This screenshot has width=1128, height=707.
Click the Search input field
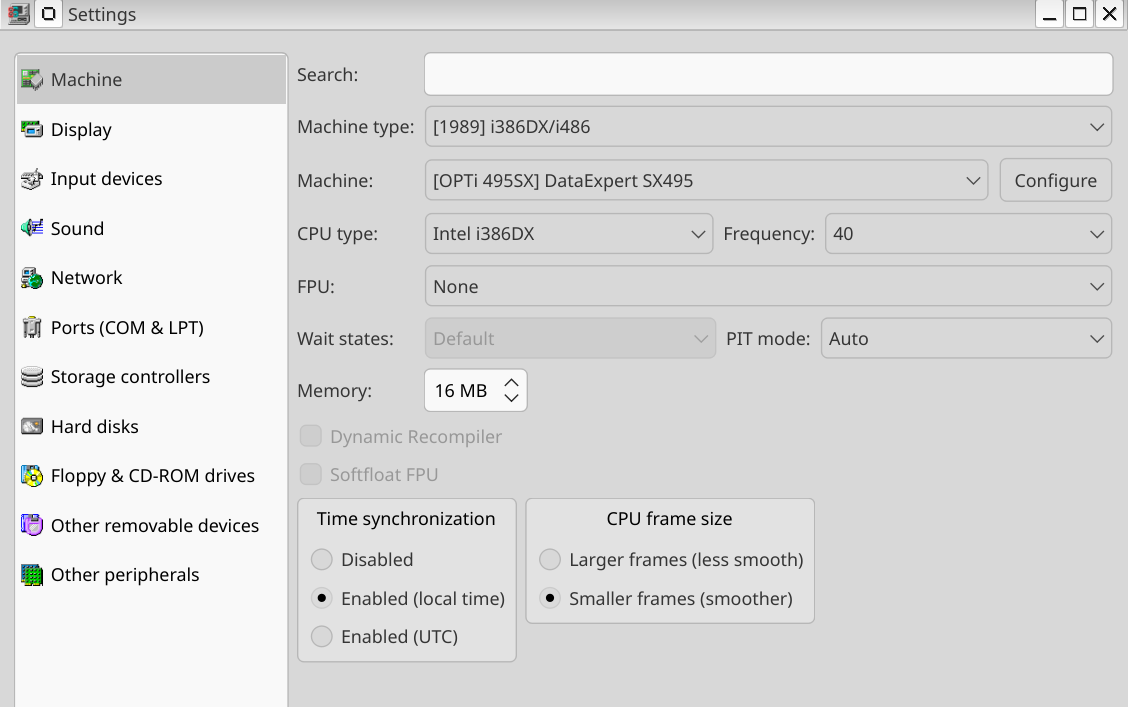click(767, 75)
